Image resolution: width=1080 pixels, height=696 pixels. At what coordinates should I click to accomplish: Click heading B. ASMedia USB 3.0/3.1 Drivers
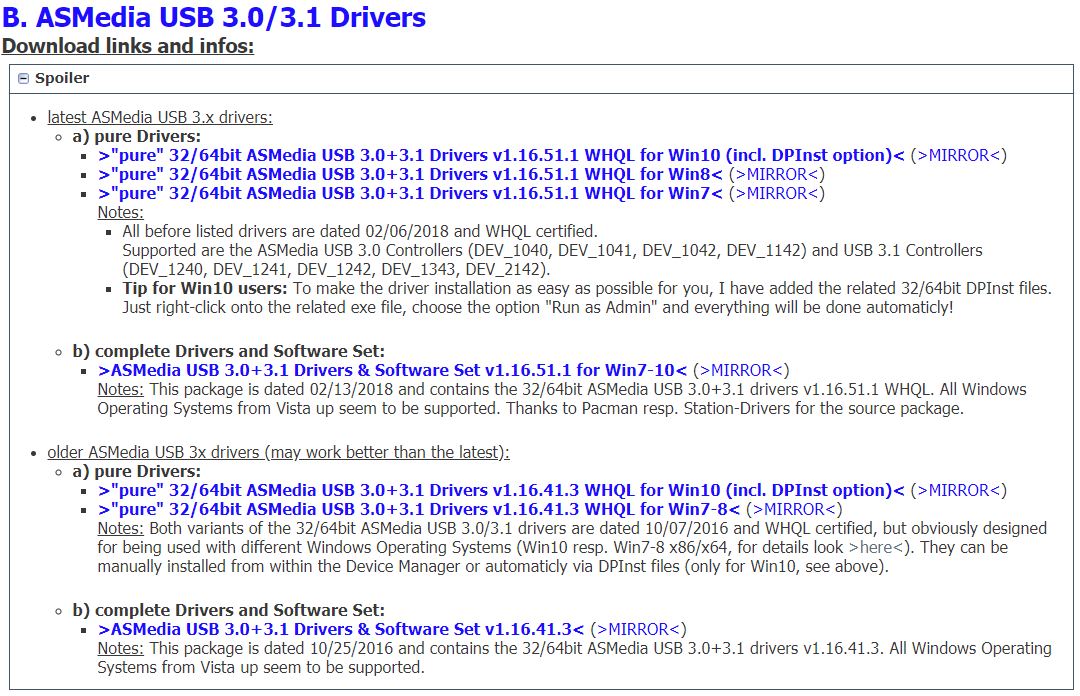point(214,17)
